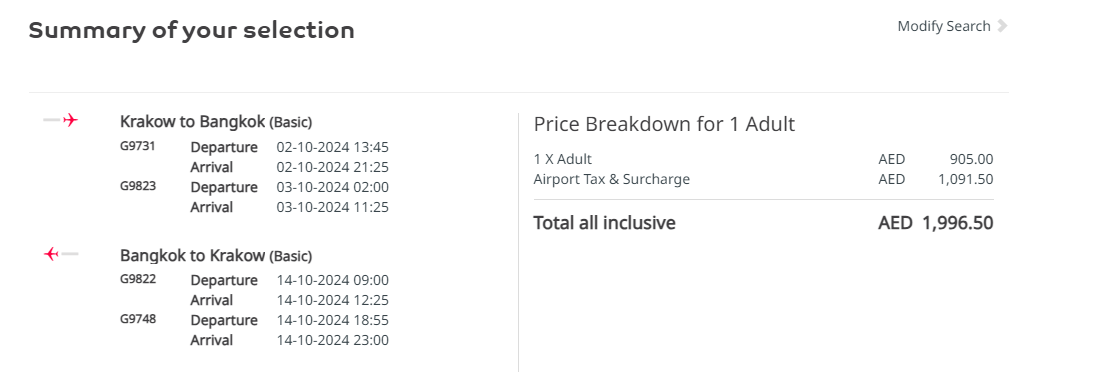Click departure time 02-10-2024 13:45

pyautogui.click(x=332, y=147)
